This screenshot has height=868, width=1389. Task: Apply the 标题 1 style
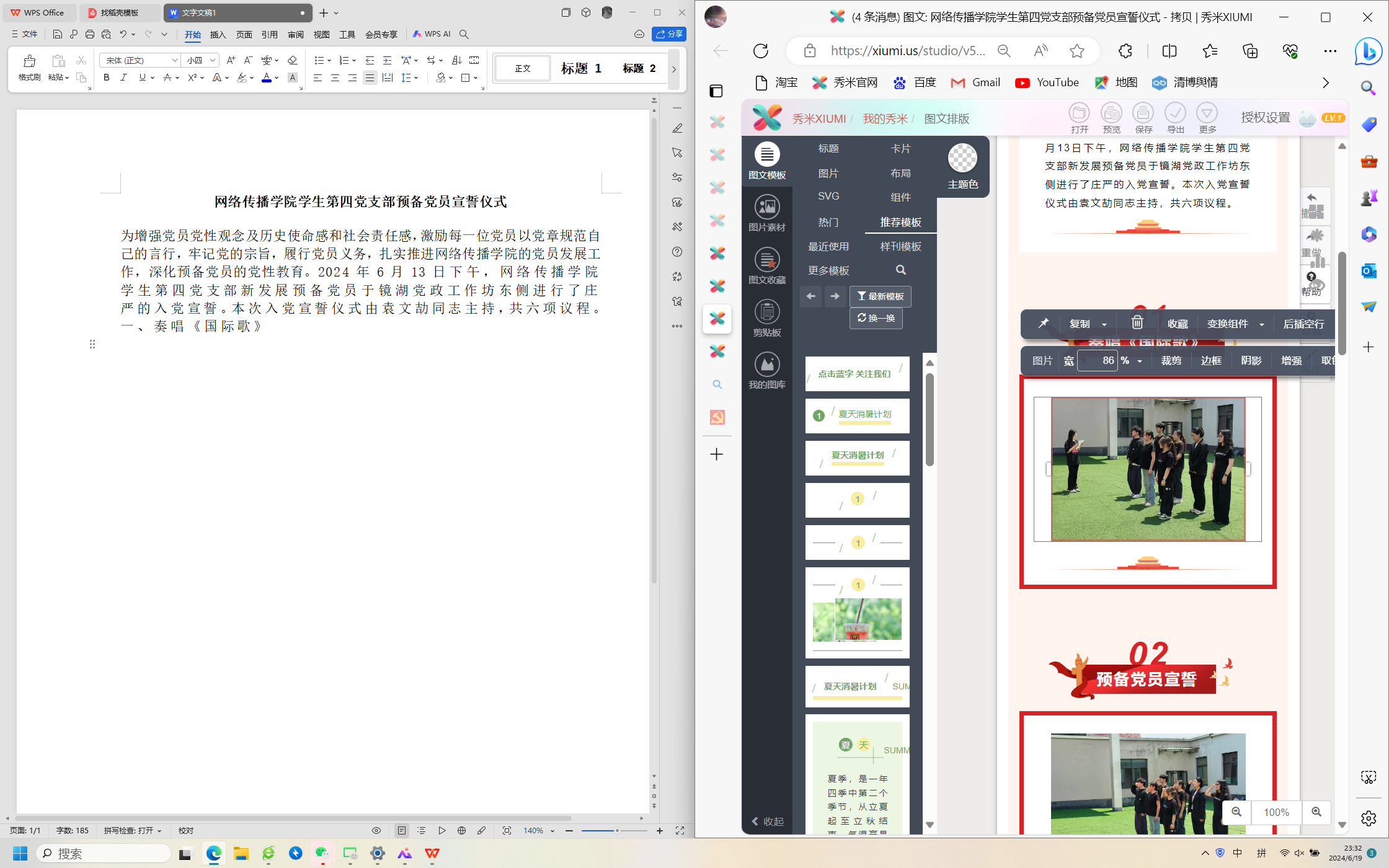coord(581,68)
